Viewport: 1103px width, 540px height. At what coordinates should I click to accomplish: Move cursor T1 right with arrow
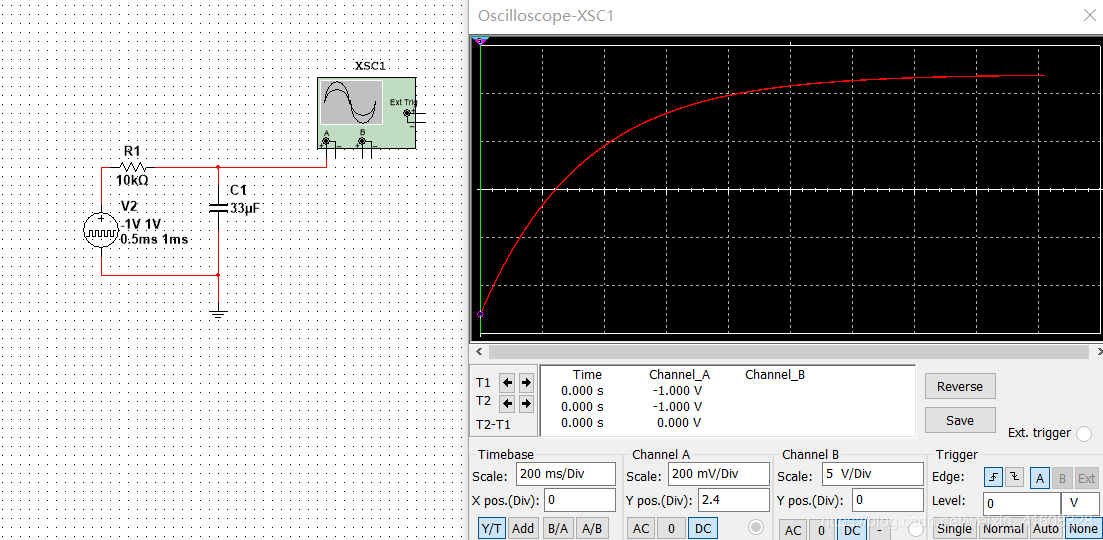(x=526, y=383)
